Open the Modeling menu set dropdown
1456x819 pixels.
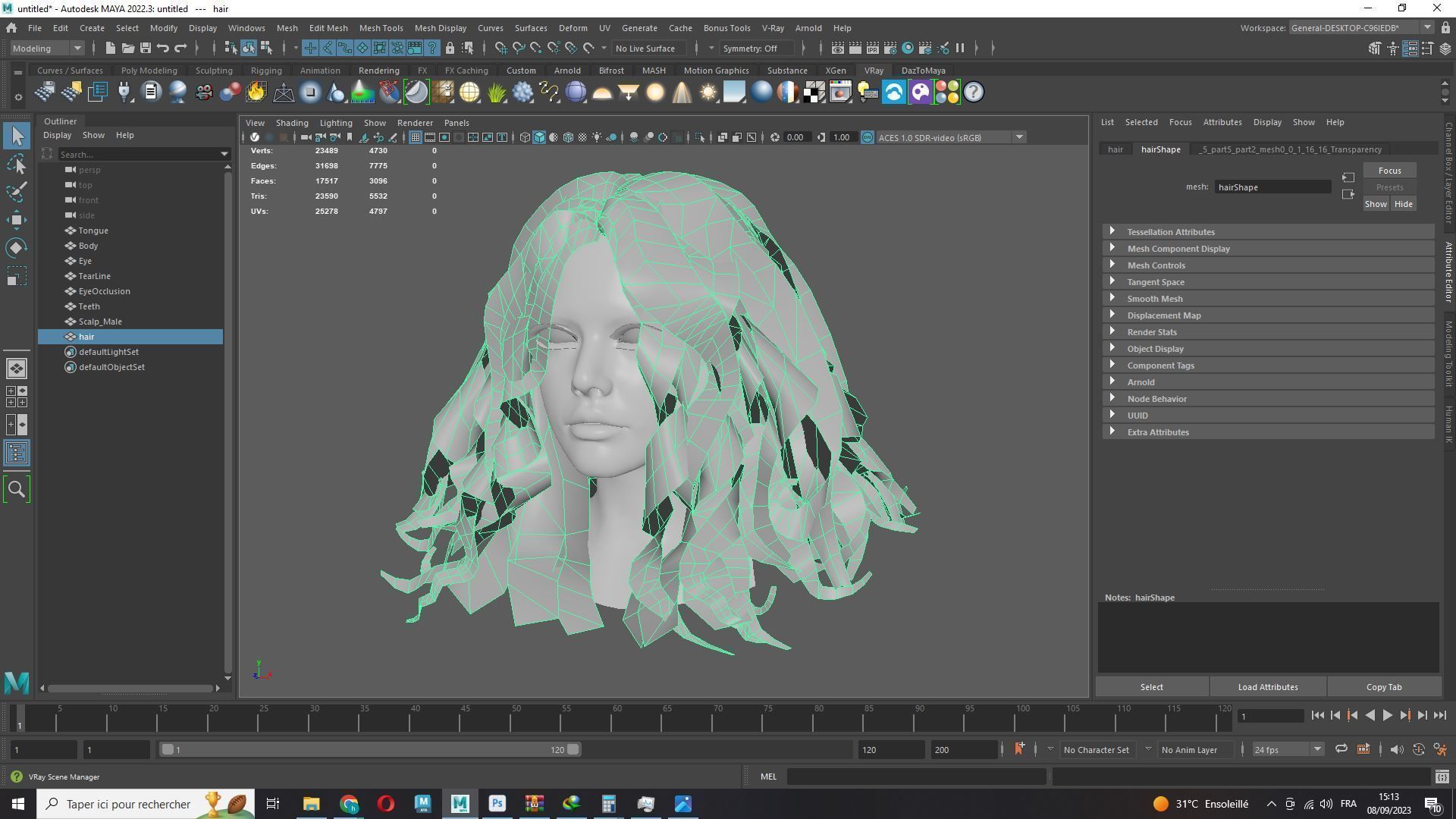tap(47, 49)
